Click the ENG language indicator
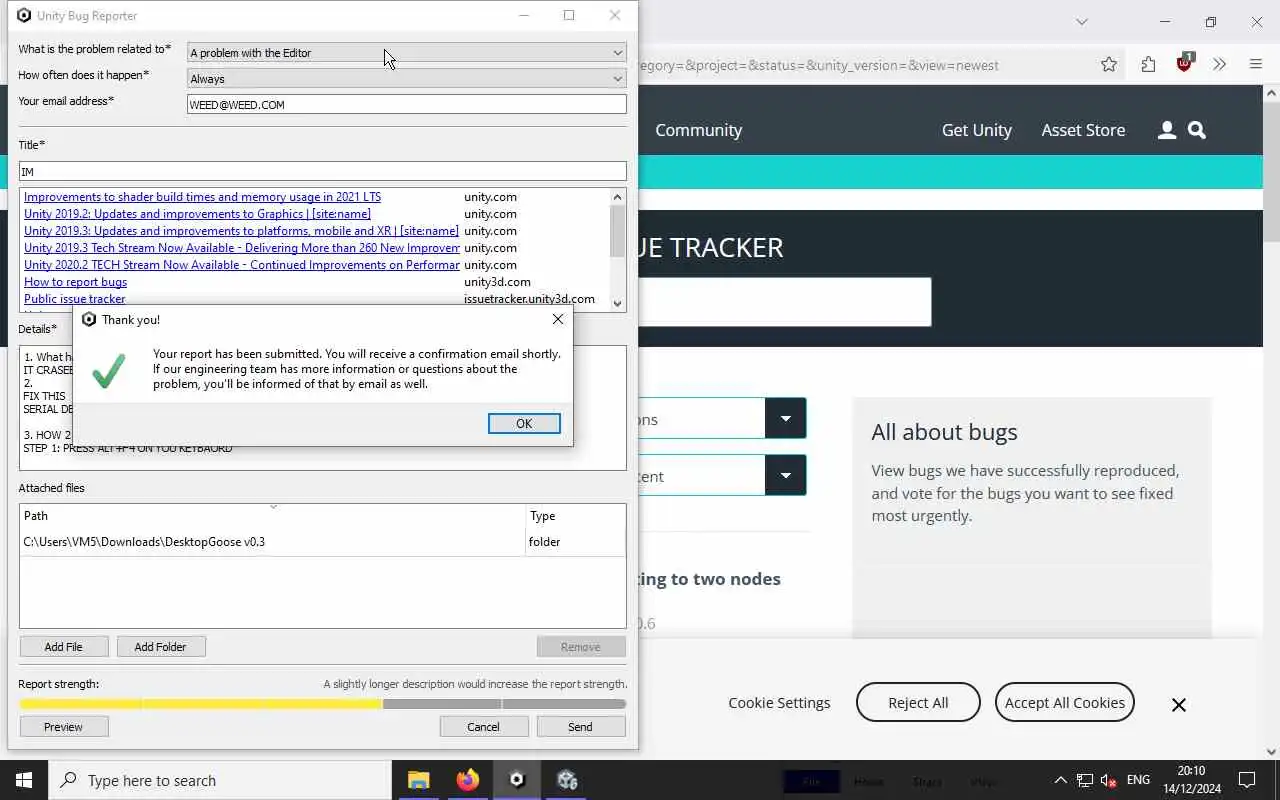The width and height of the screenshot is (1280, 800). pos(1138,780)
